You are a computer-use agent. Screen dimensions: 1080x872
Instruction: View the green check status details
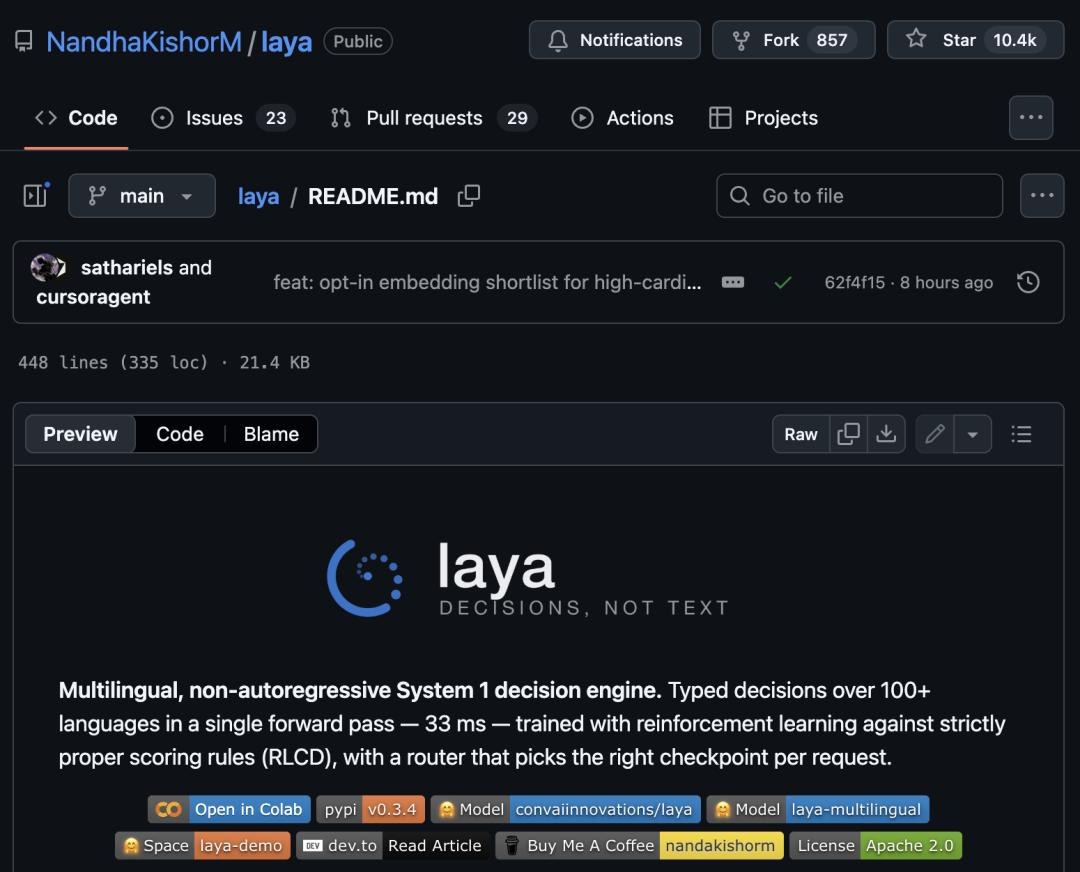pos(783,282)
